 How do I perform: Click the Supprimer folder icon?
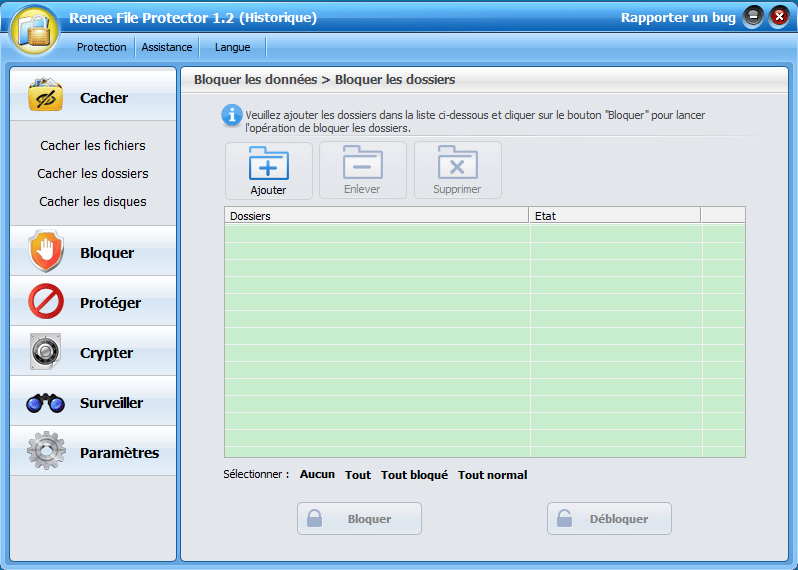pyautogui.click(x=457, y=163)
